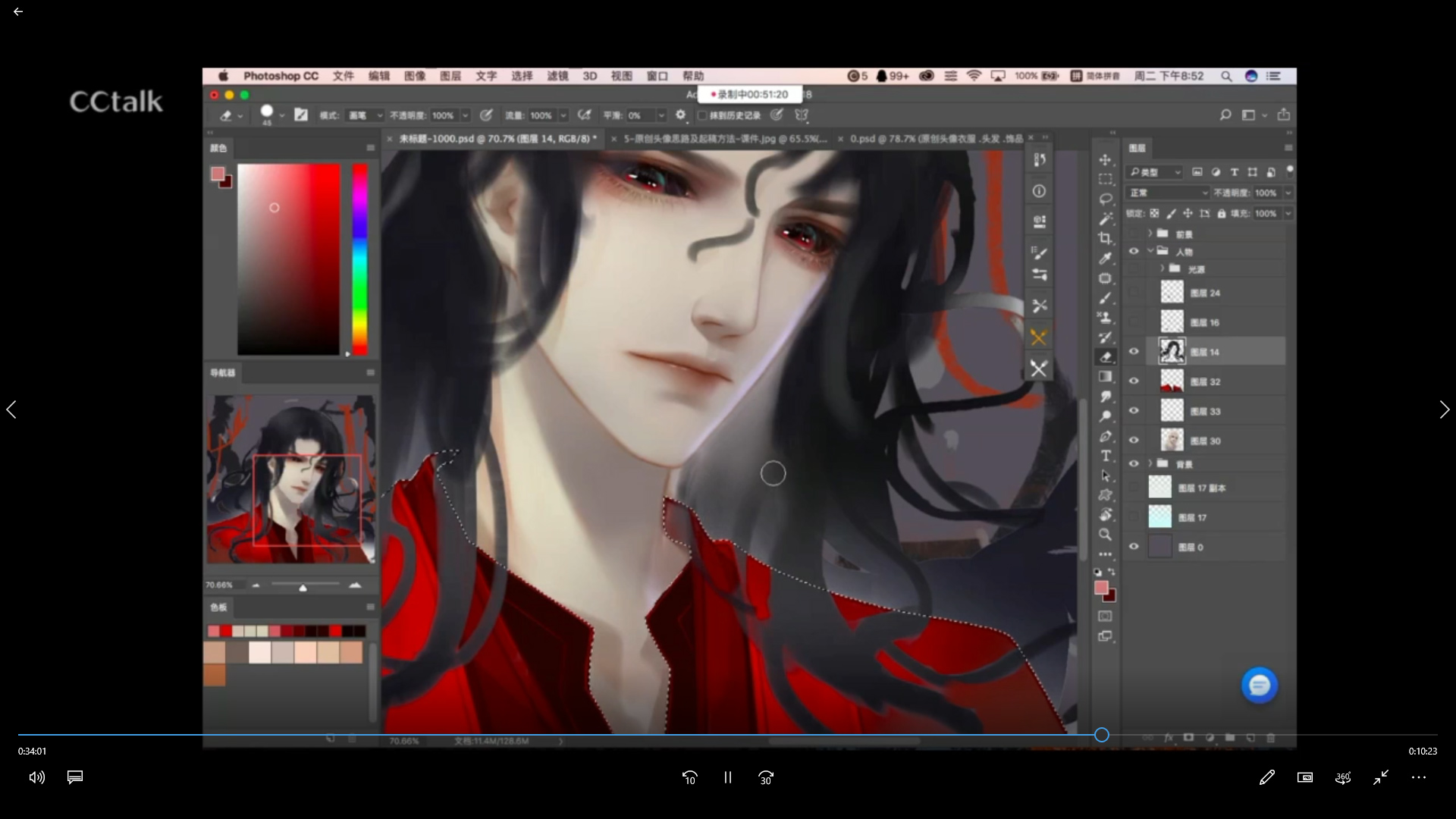The width and height of the screenshot is (1456, 819).
Task: Check 抹到历史记录 checkbox
Action: 702,115
